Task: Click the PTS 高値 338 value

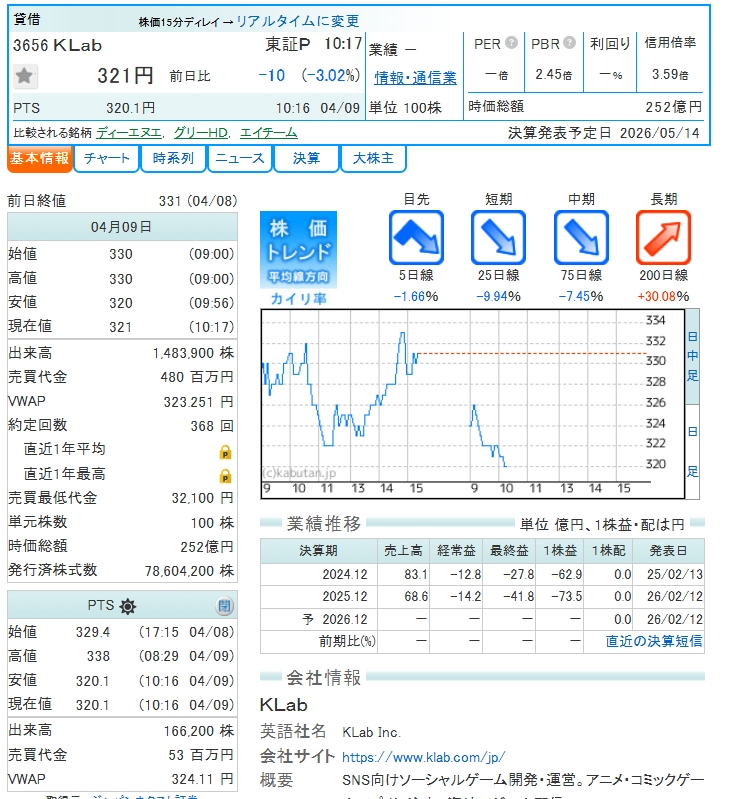Action: (x=98, y=656)
